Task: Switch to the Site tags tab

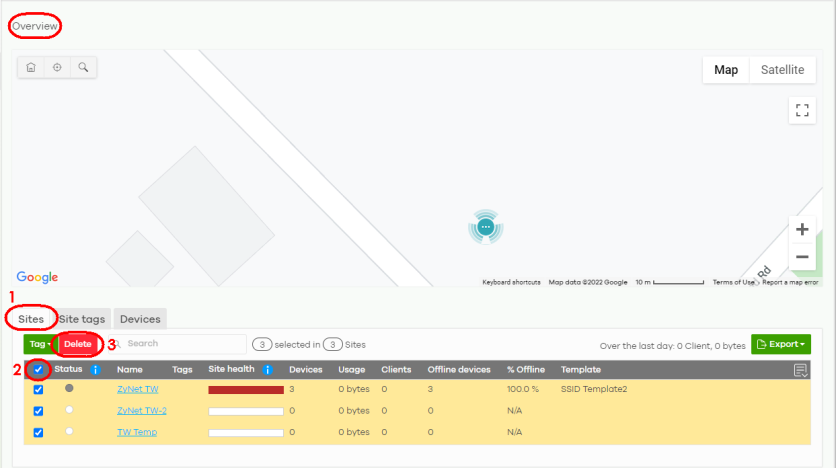Action: 83,319
